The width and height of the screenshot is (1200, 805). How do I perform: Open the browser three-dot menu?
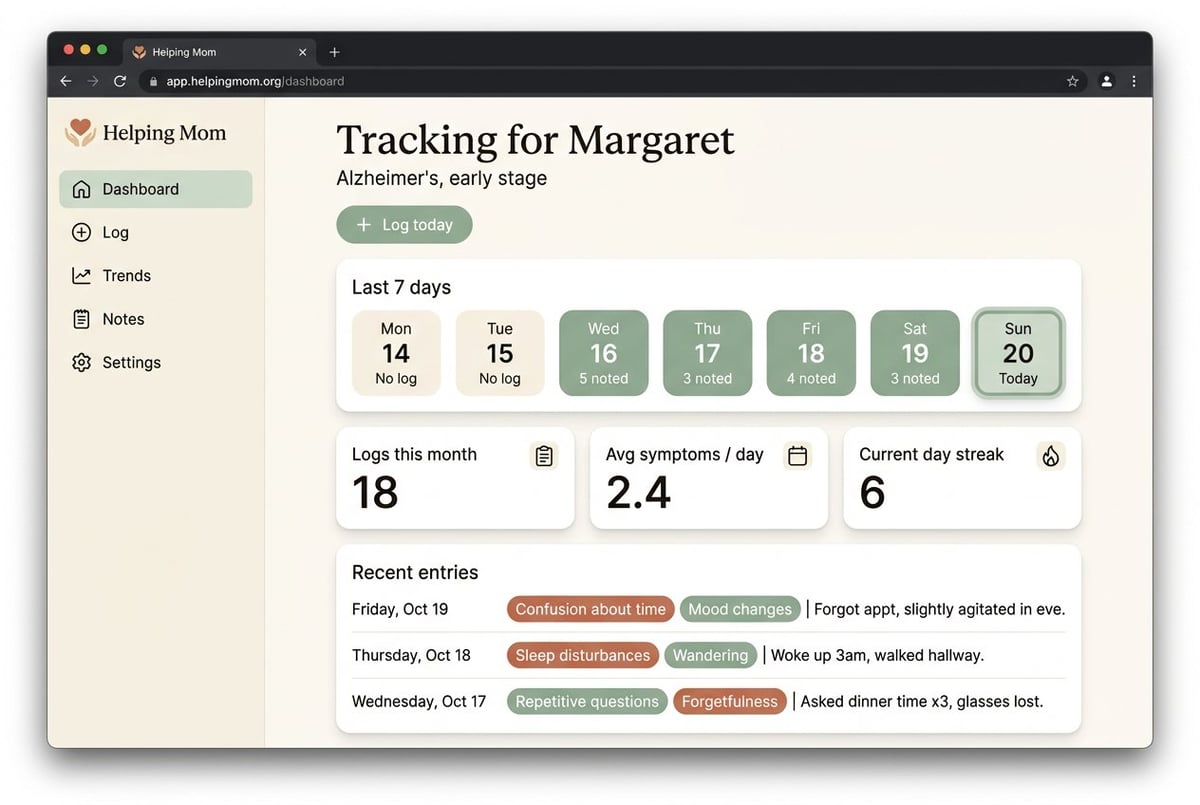click(x=1133, y=81)
